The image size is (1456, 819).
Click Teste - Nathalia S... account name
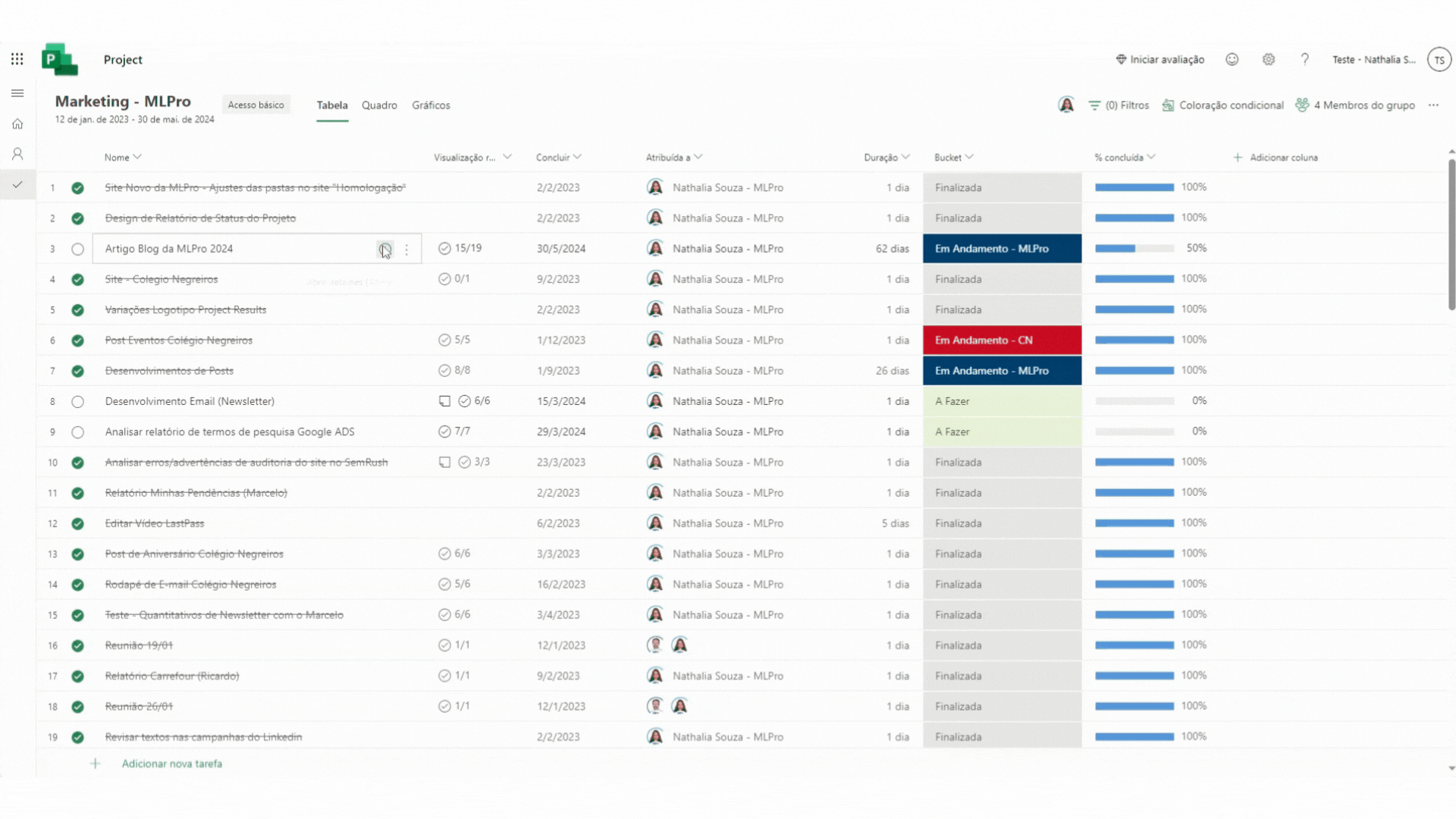pos(1374,59)
